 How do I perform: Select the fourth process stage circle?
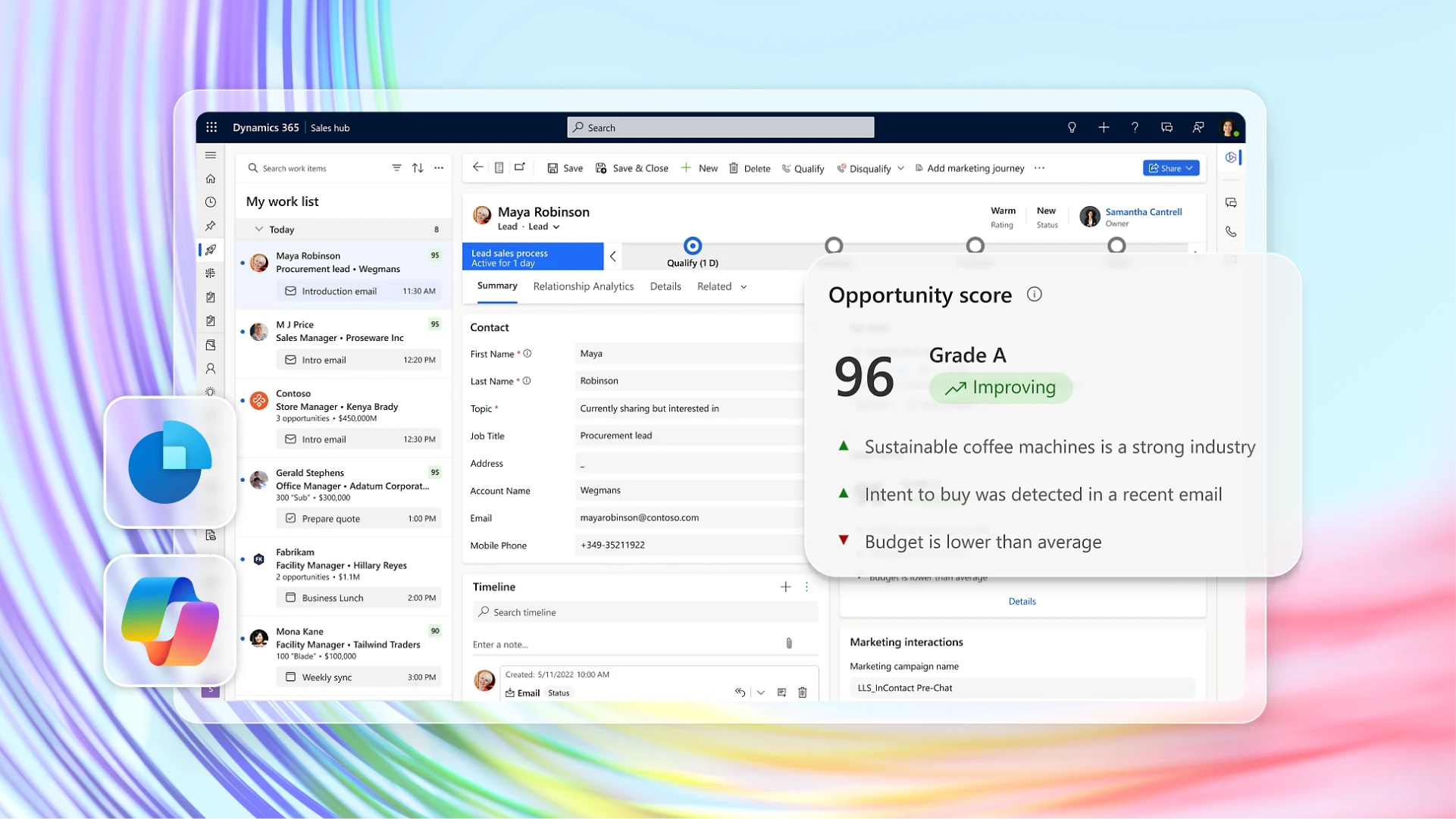(x=1116, y=245)
